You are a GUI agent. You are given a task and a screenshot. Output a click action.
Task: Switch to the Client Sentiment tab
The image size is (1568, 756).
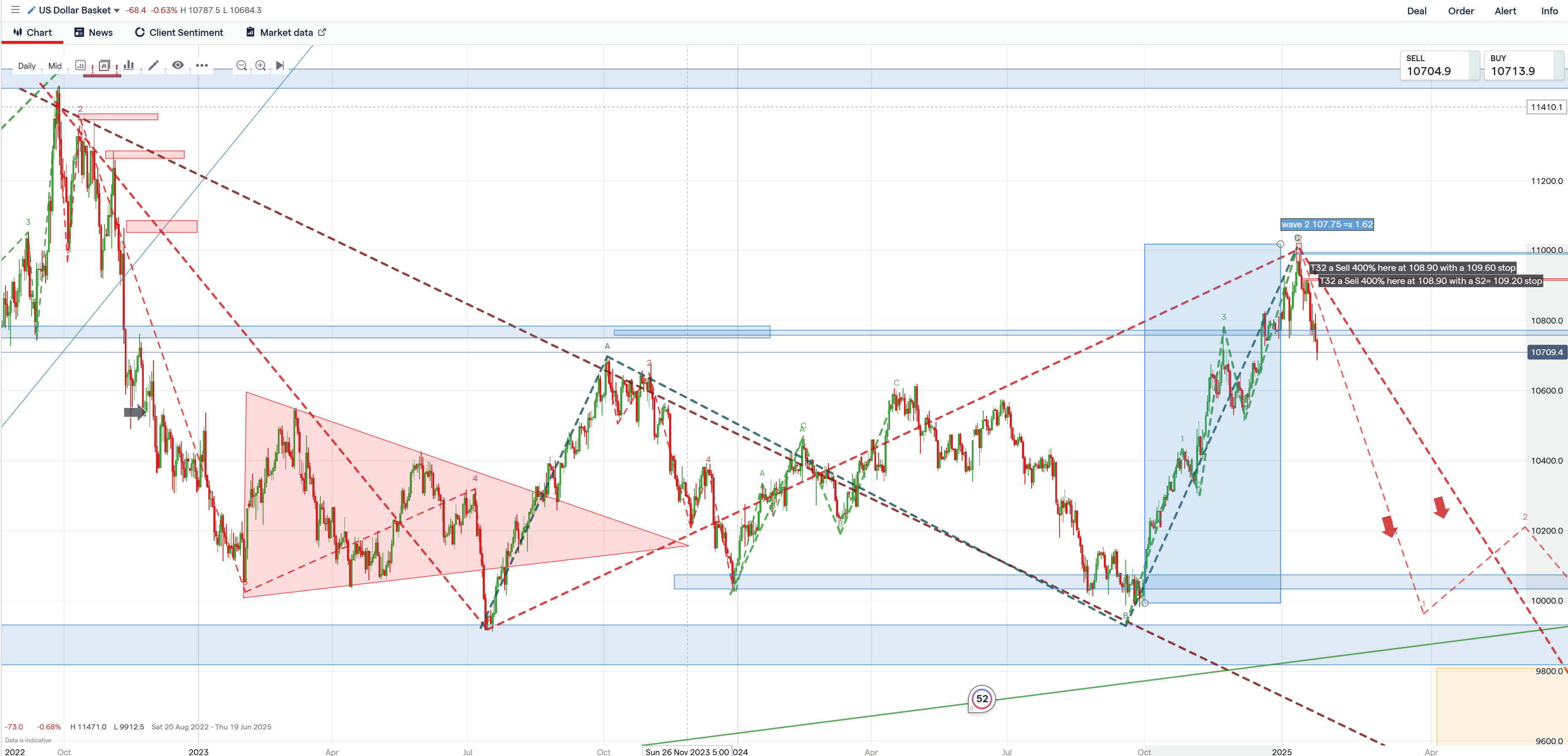(179, 32)
